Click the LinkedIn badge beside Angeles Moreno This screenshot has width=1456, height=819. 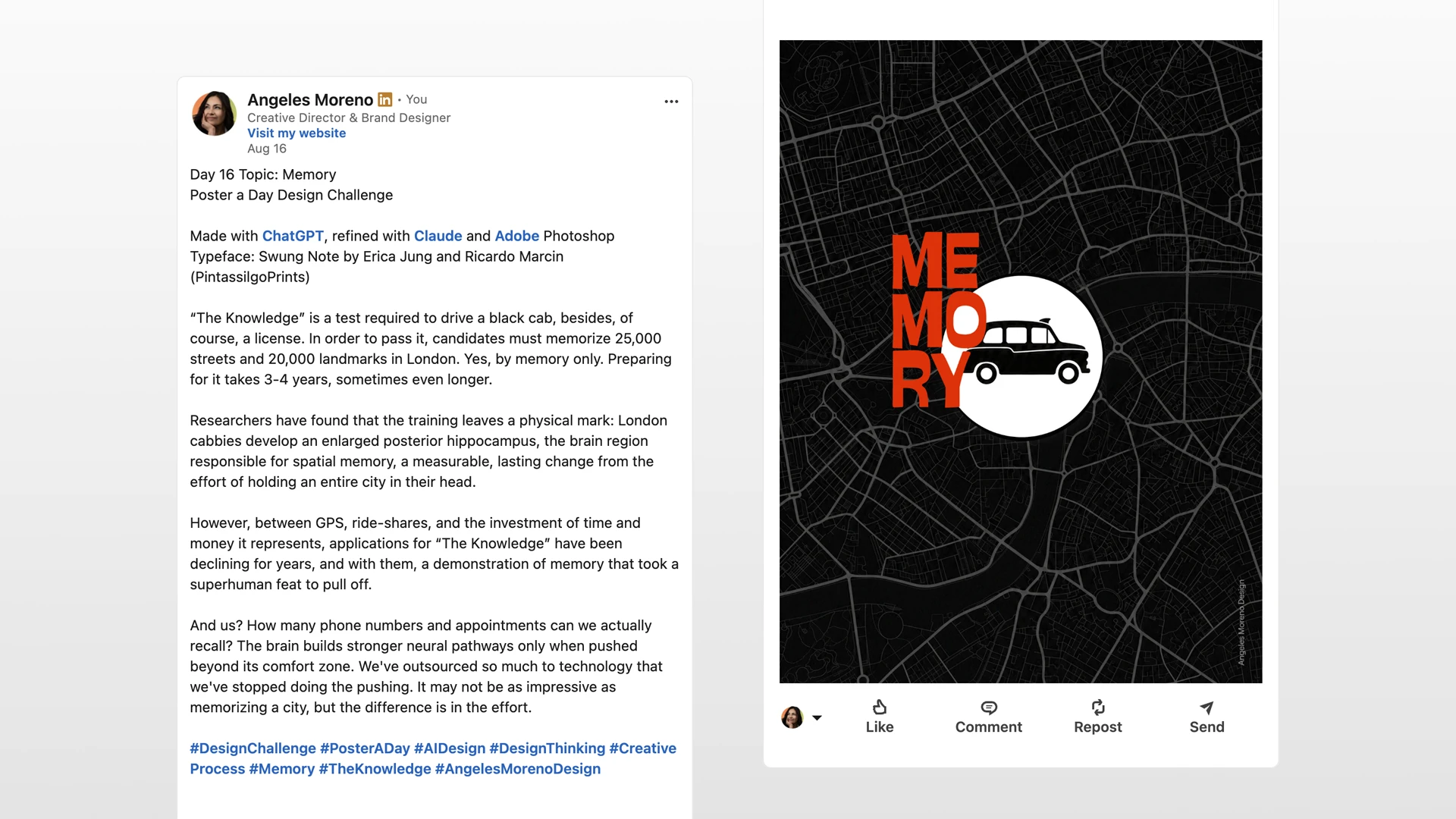385,99
